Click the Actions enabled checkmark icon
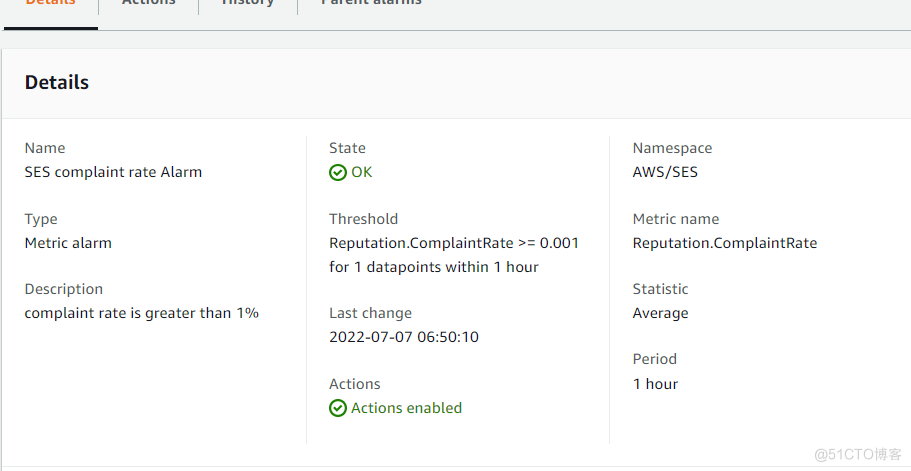 point(338,408)
